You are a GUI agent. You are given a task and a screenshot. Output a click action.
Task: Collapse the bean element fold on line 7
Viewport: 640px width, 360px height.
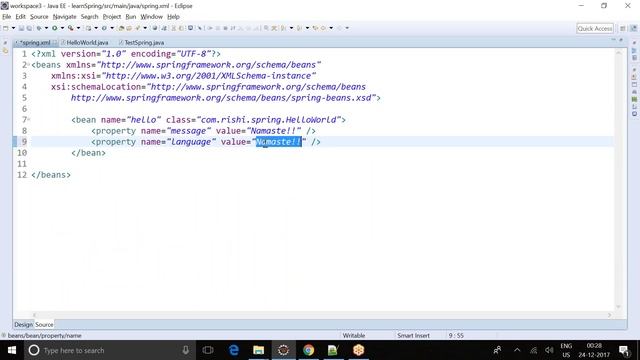[x=29, y=119]
